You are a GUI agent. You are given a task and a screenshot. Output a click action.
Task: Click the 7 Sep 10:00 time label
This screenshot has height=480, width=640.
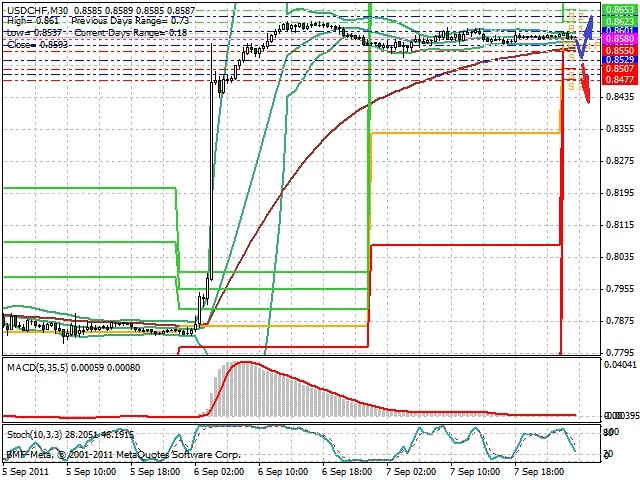point(476,472)
